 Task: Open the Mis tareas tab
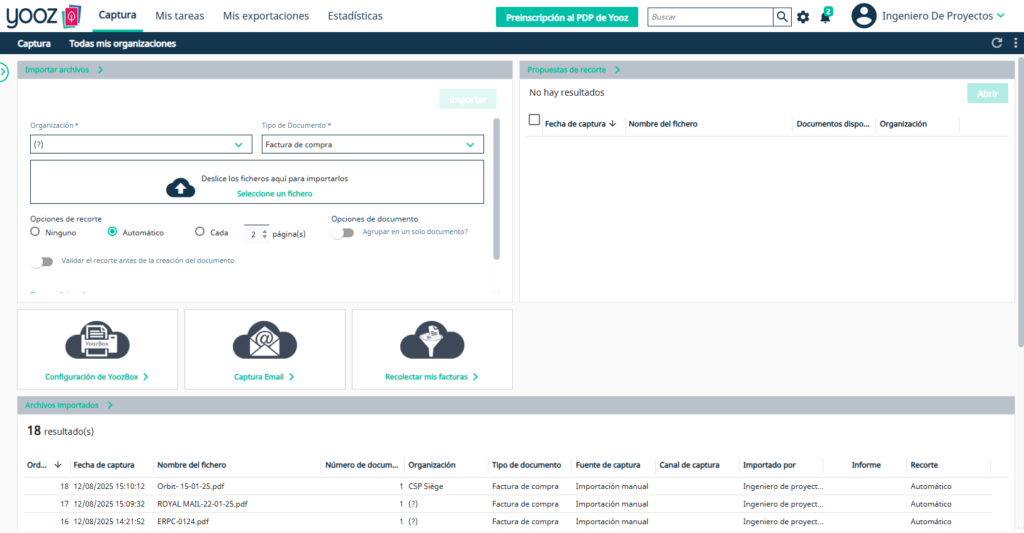tap(180, 16)
